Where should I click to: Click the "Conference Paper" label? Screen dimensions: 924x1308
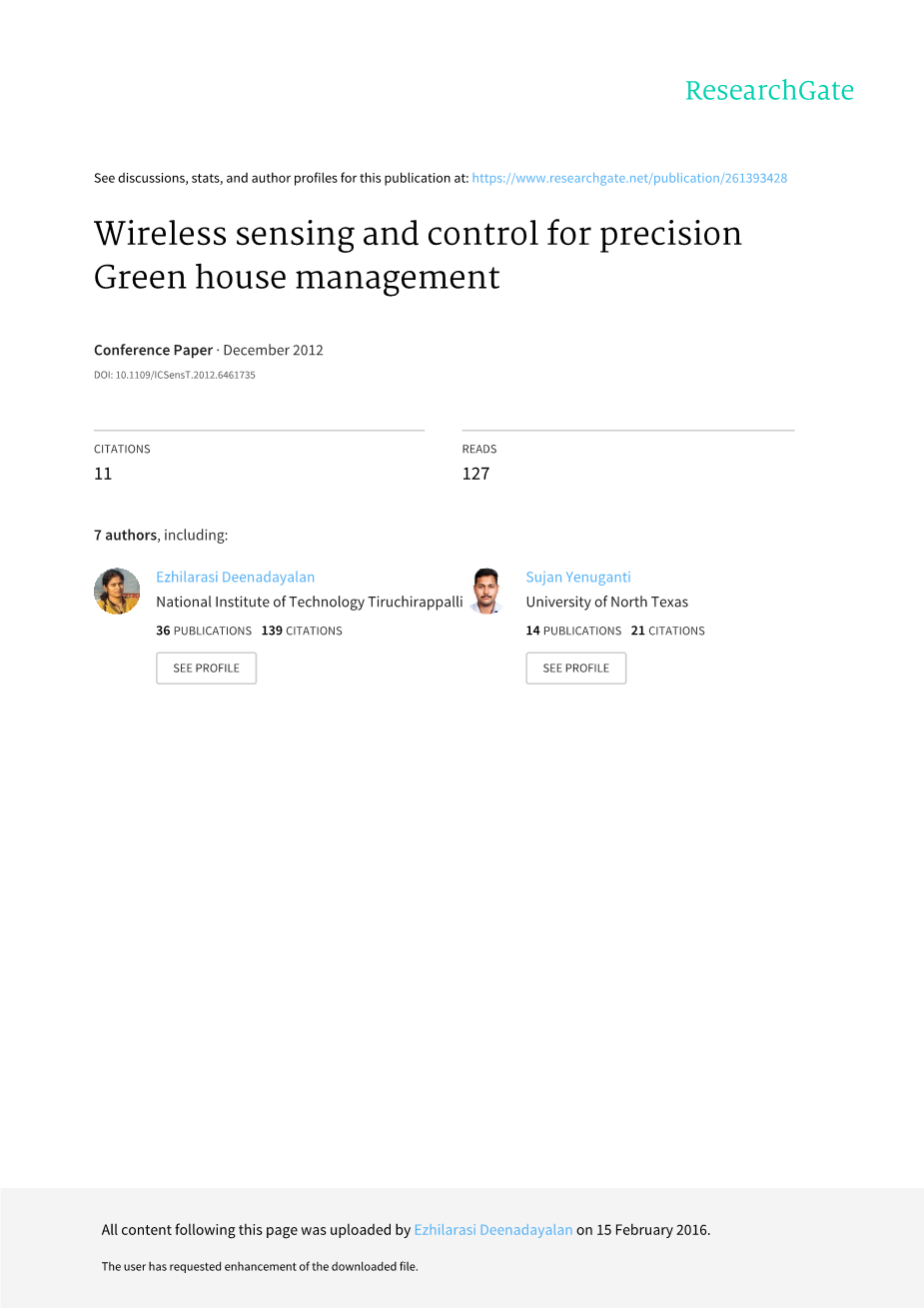[x=153, y=350]
